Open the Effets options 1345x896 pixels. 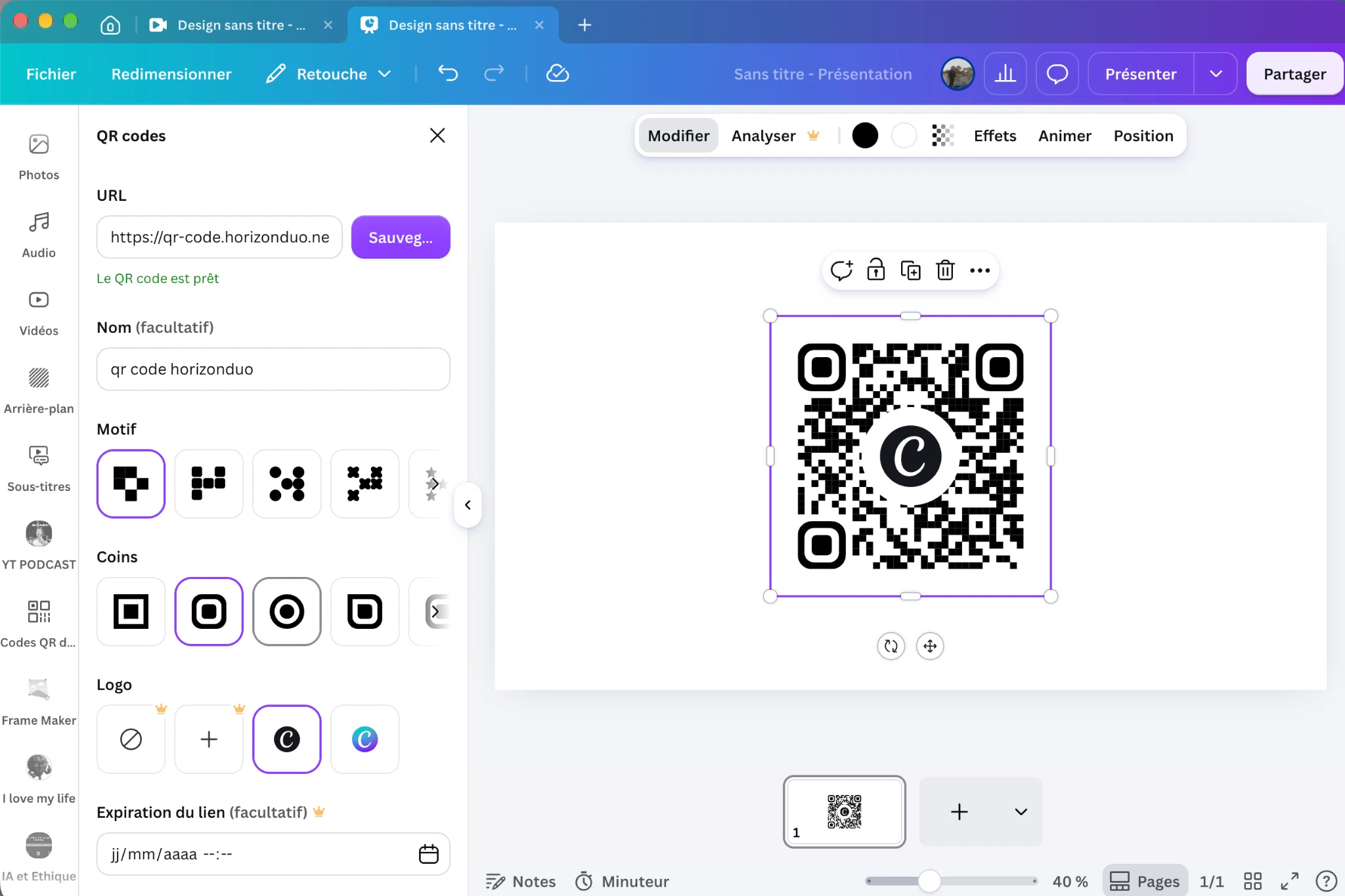click(995, 136)
